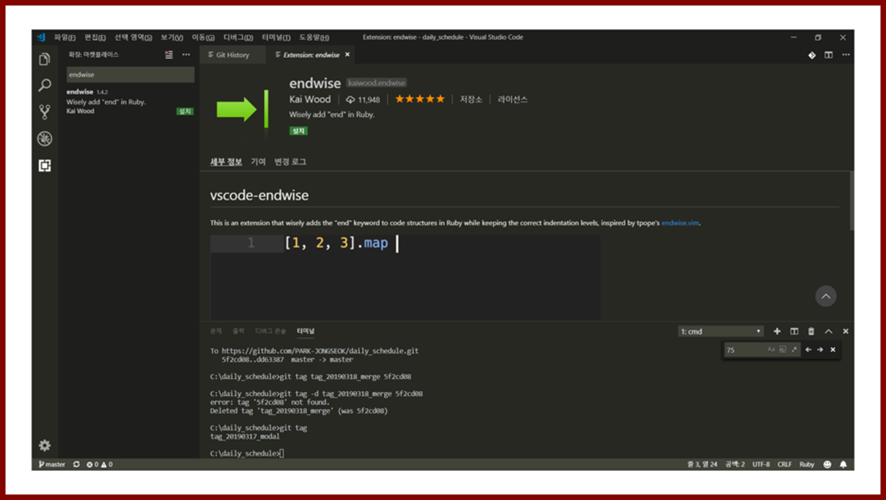This screenshot has width=886, height=500.
Task: Open the 저장소 repository link
Action: pyautogui.click(x=470, y=99)
